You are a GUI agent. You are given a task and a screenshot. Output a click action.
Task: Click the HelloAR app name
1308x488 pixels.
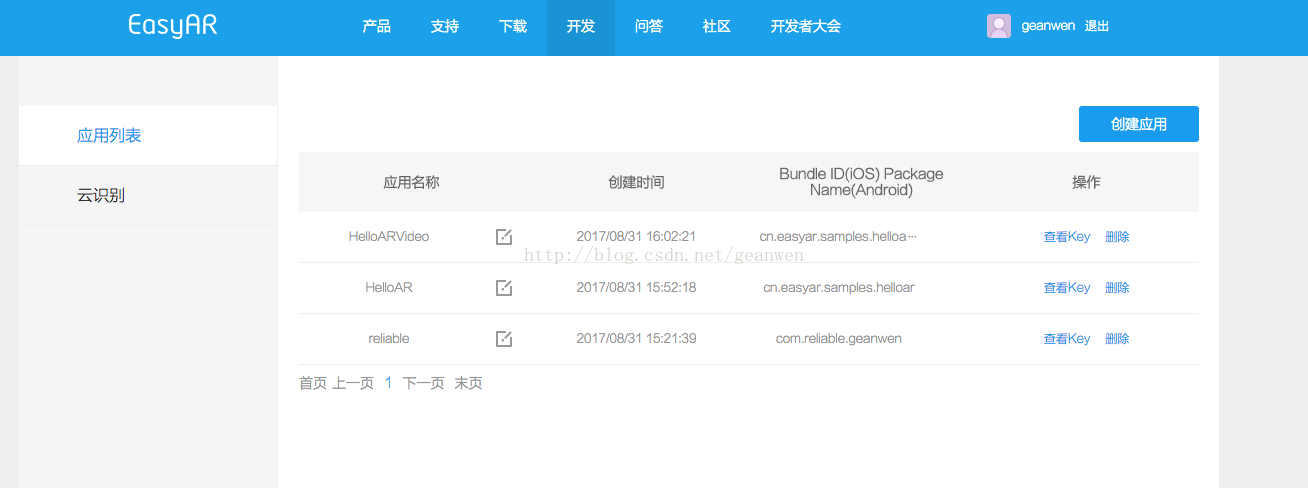(x=389, y=288)
